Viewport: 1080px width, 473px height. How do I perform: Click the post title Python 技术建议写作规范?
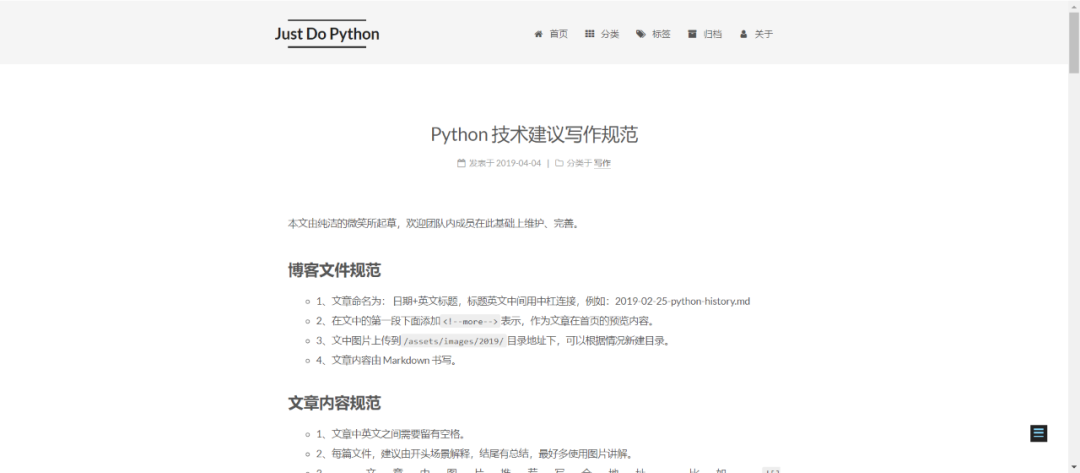click(x=534, y=134)
